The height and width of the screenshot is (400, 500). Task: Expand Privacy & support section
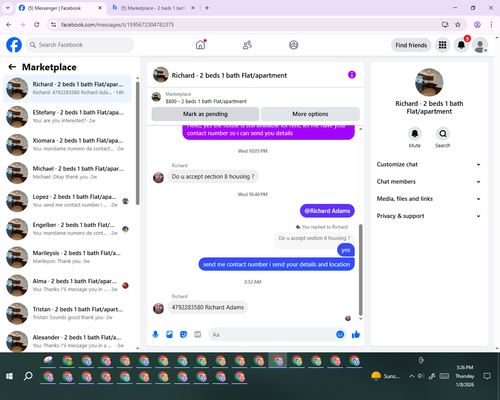429,216
